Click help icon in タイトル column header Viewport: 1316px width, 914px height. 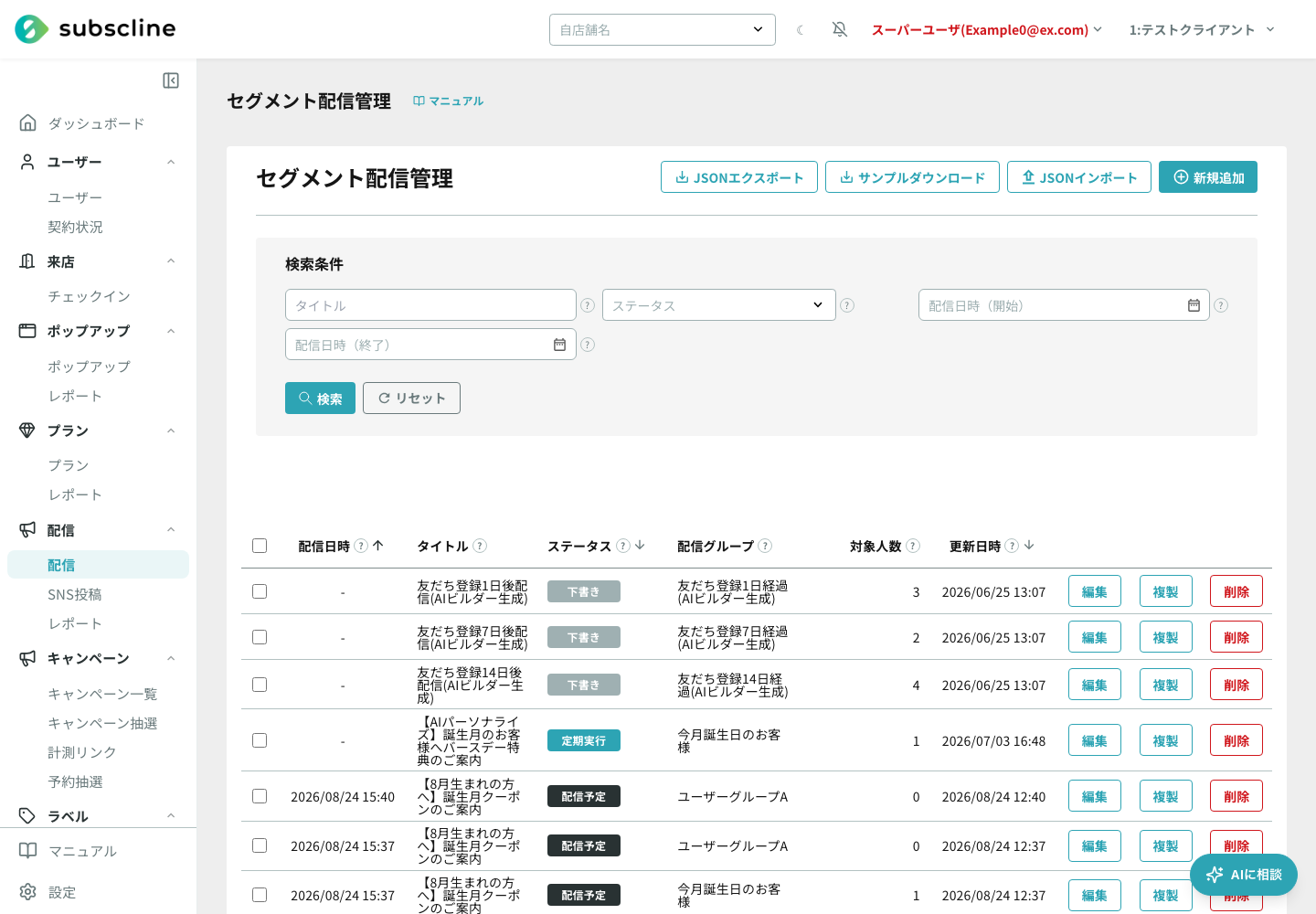point(480,546)
